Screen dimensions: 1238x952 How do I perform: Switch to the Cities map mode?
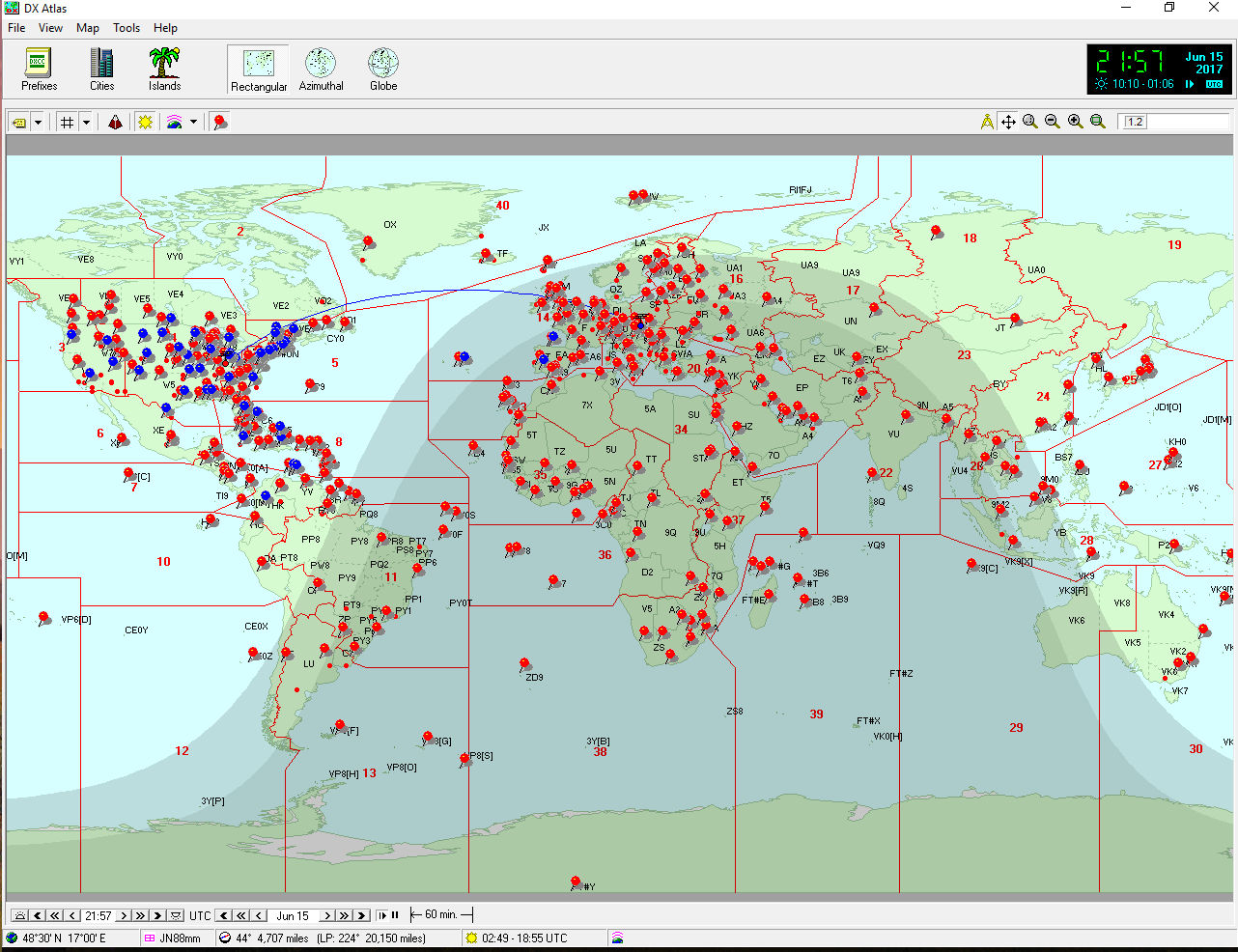pyautogui.click(x=101, y=70)
